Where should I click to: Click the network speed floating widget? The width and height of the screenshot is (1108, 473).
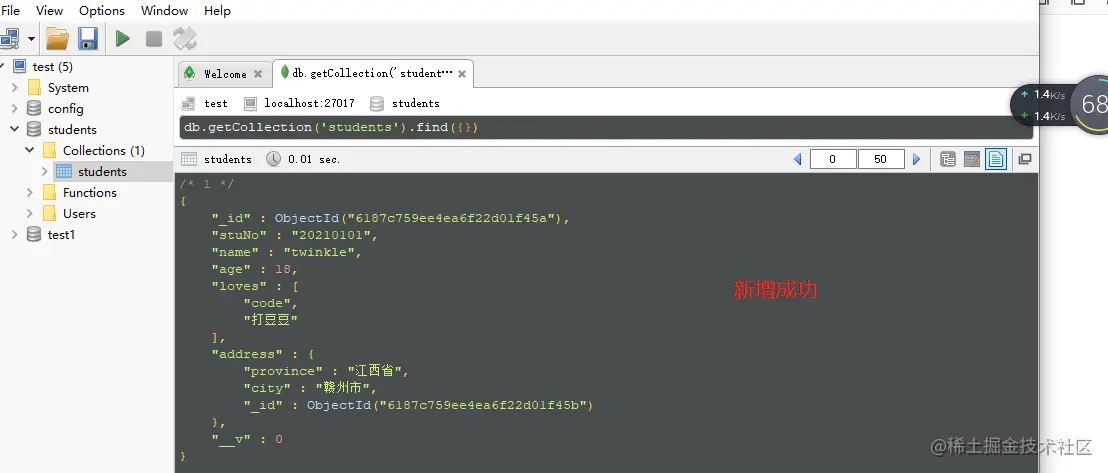[1059, 105]
